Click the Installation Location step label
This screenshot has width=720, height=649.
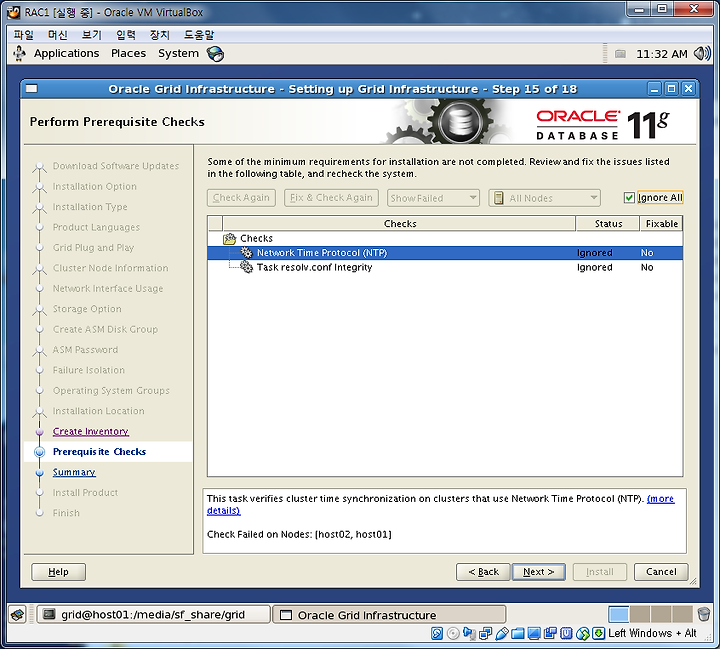tap(98, 411)
